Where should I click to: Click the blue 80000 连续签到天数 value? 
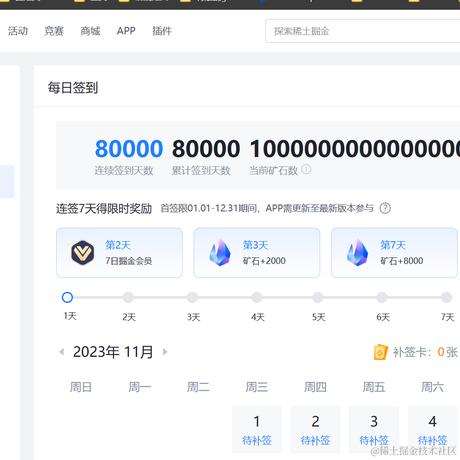tap(129, 149)
